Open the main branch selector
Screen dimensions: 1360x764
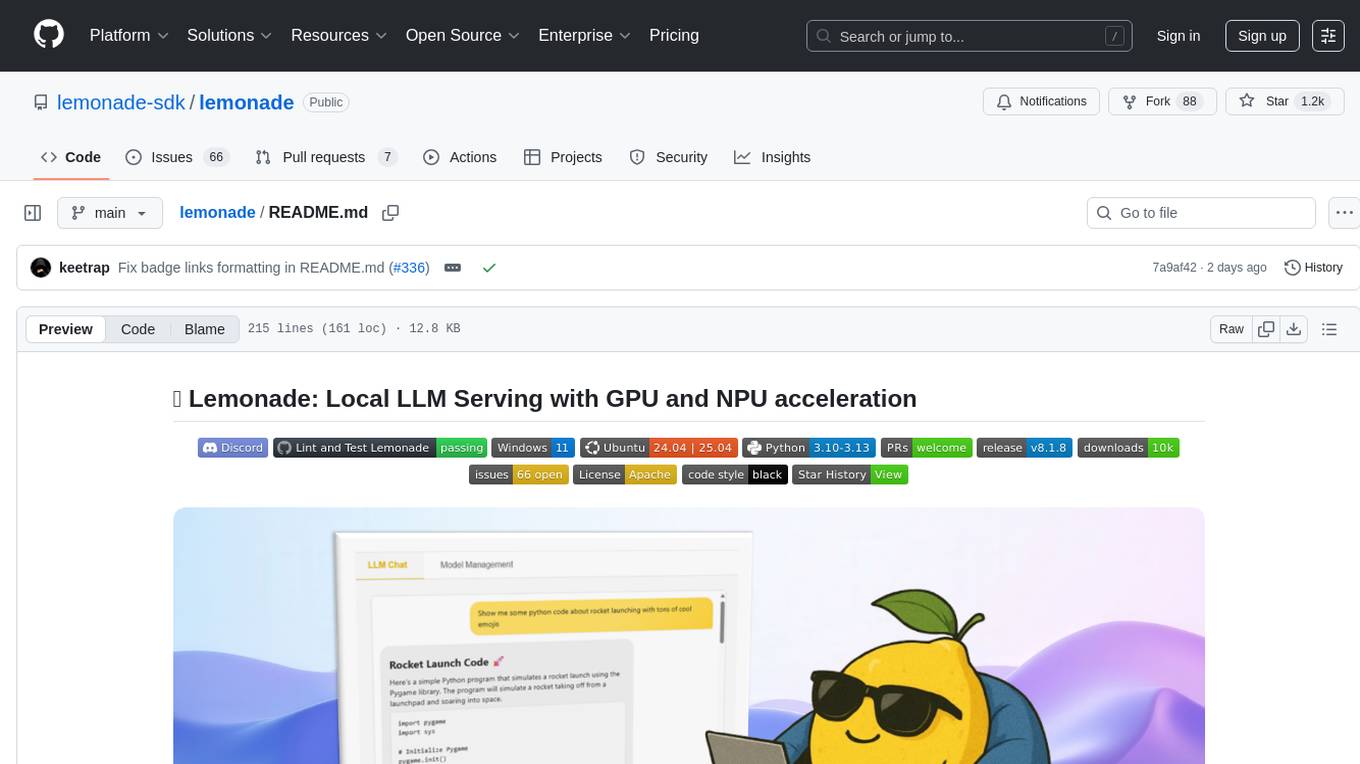coord(110,213)
